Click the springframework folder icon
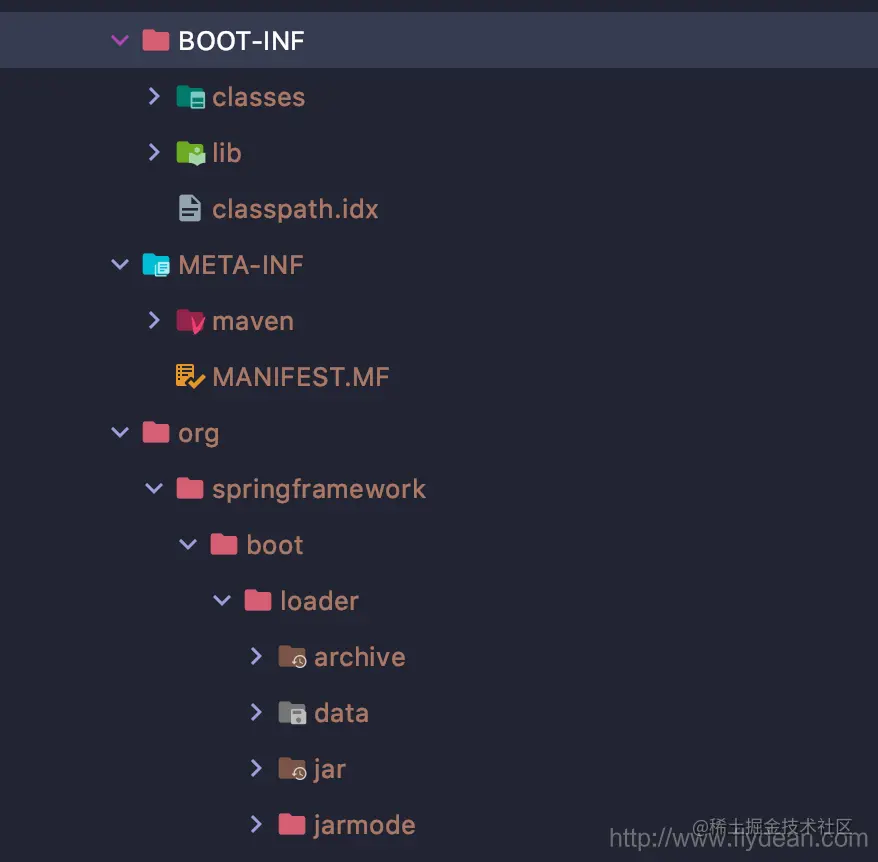The height and width of the screenshot is (862, 878). point(190,488)
